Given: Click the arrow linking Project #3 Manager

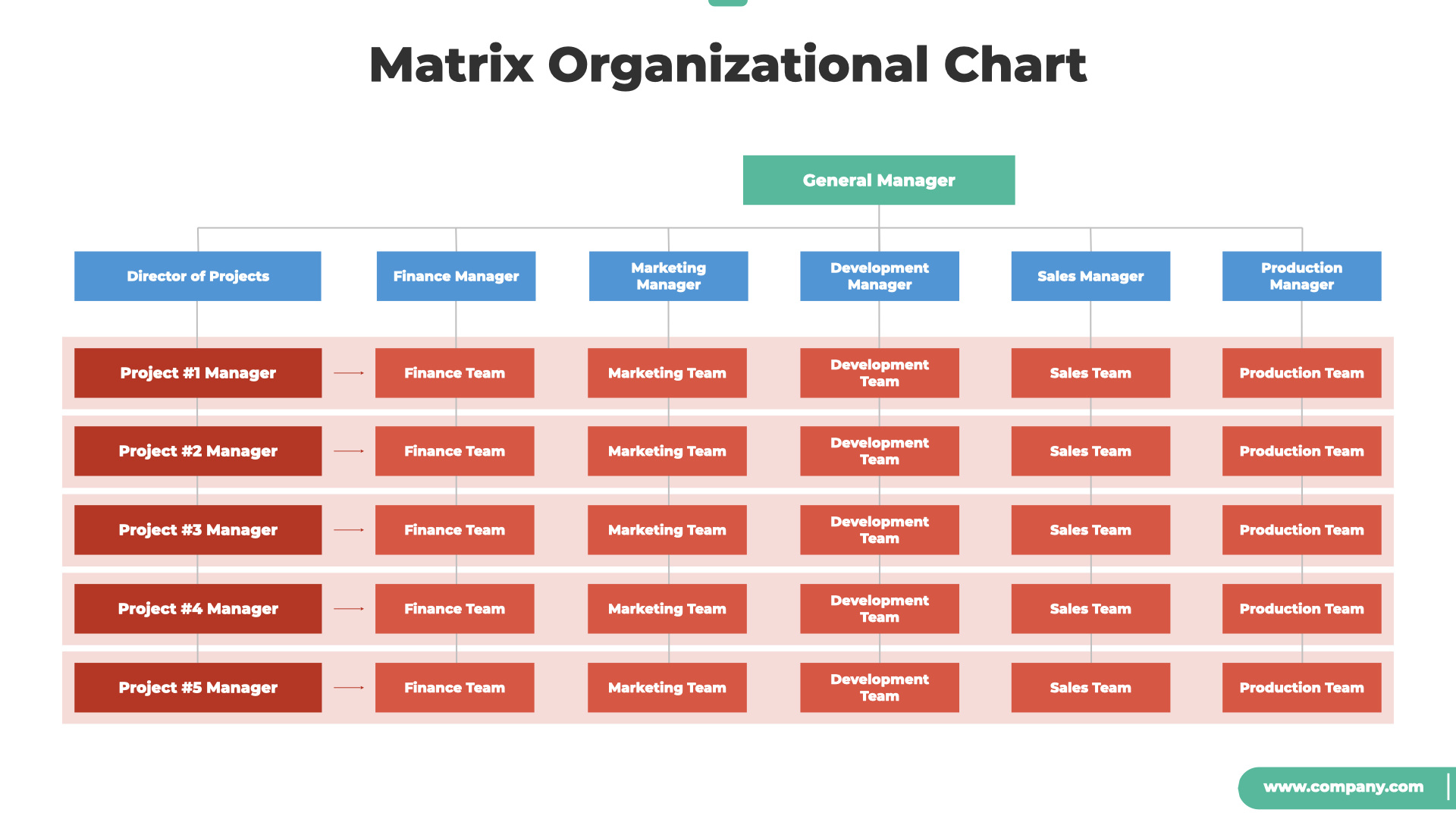Looking at the screenshot, I should click(x=348, y=530).
